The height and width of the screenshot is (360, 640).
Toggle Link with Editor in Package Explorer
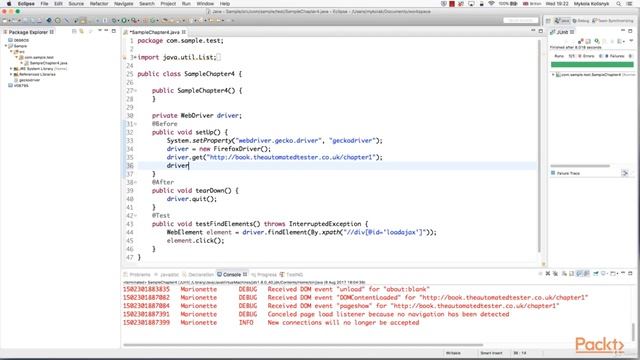pyautogui.click(x=82, y=31)
